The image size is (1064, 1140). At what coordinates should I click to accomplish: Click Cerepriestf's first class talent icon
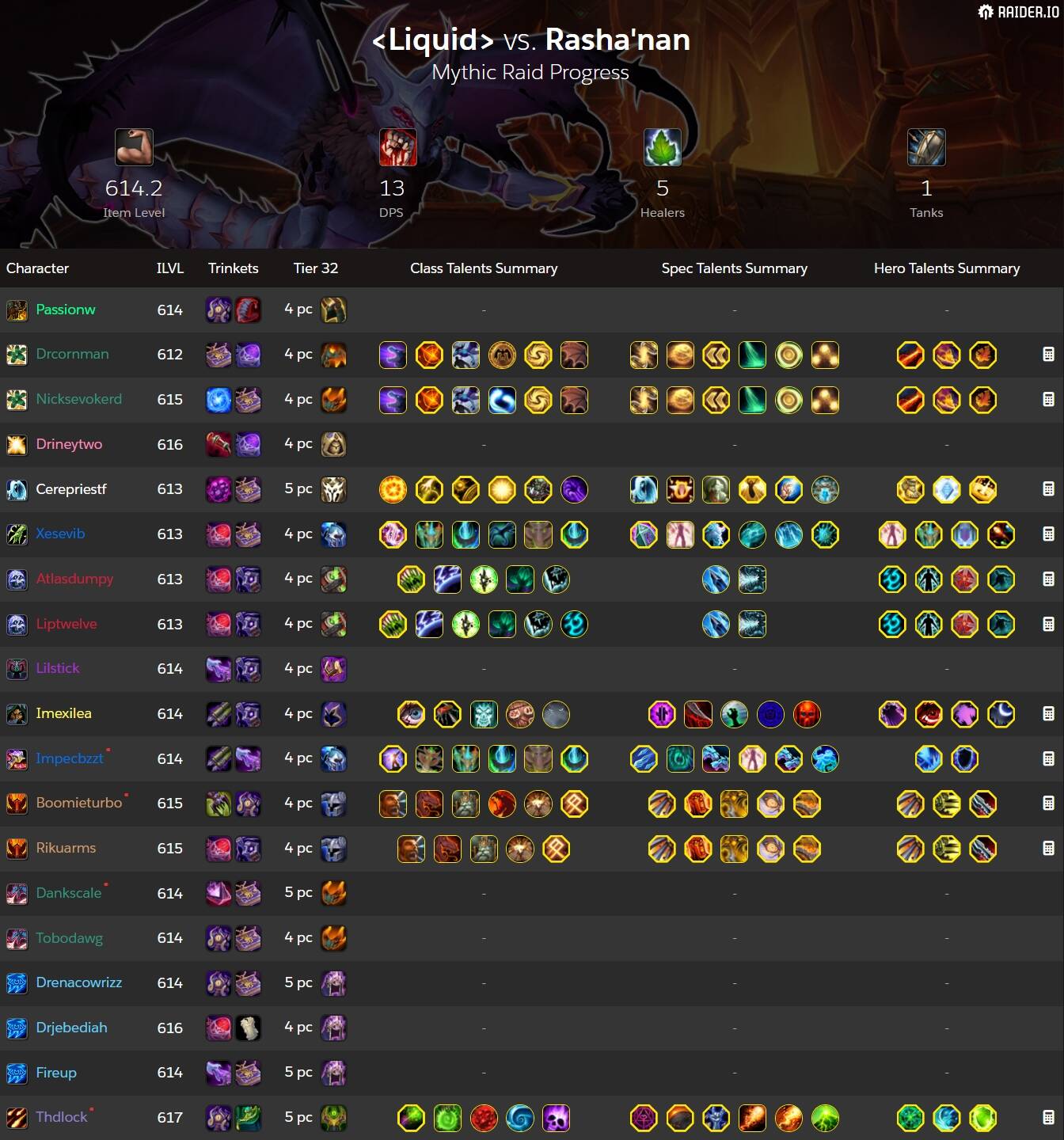point(393,489)
